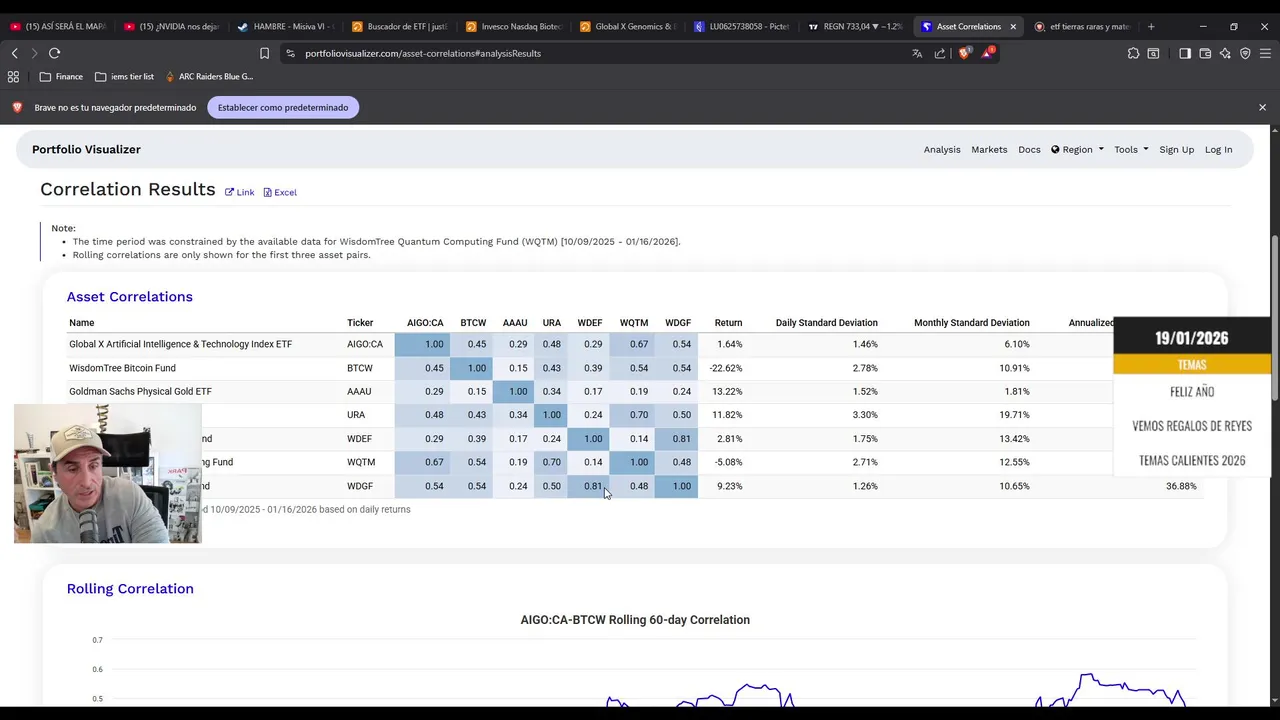Viewport: 1280px width, 720px height.
Task: Switch to etf tierras raras tab
Action: pos(1083,27)
